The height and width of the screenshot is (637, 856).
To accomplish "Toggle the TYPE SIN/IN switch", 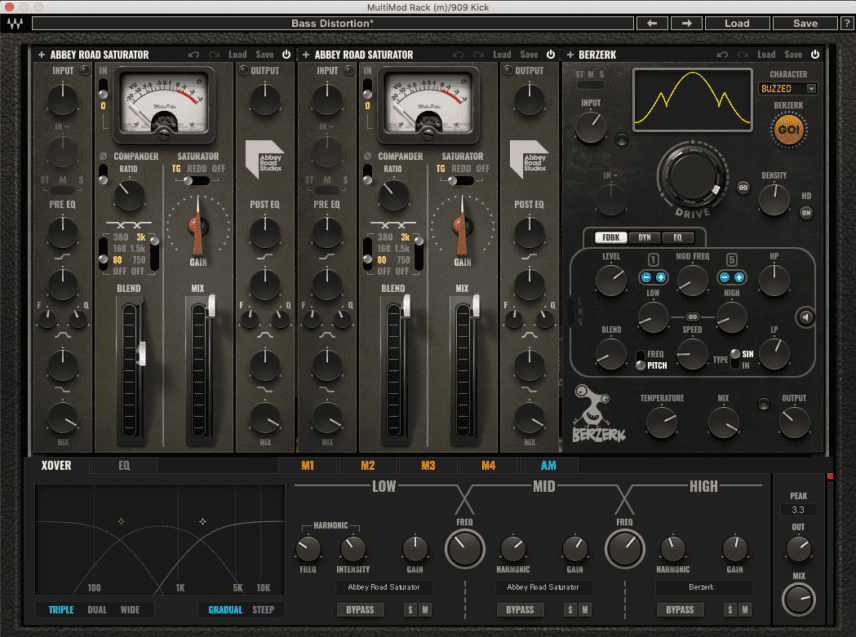I will tap(735, 358).
